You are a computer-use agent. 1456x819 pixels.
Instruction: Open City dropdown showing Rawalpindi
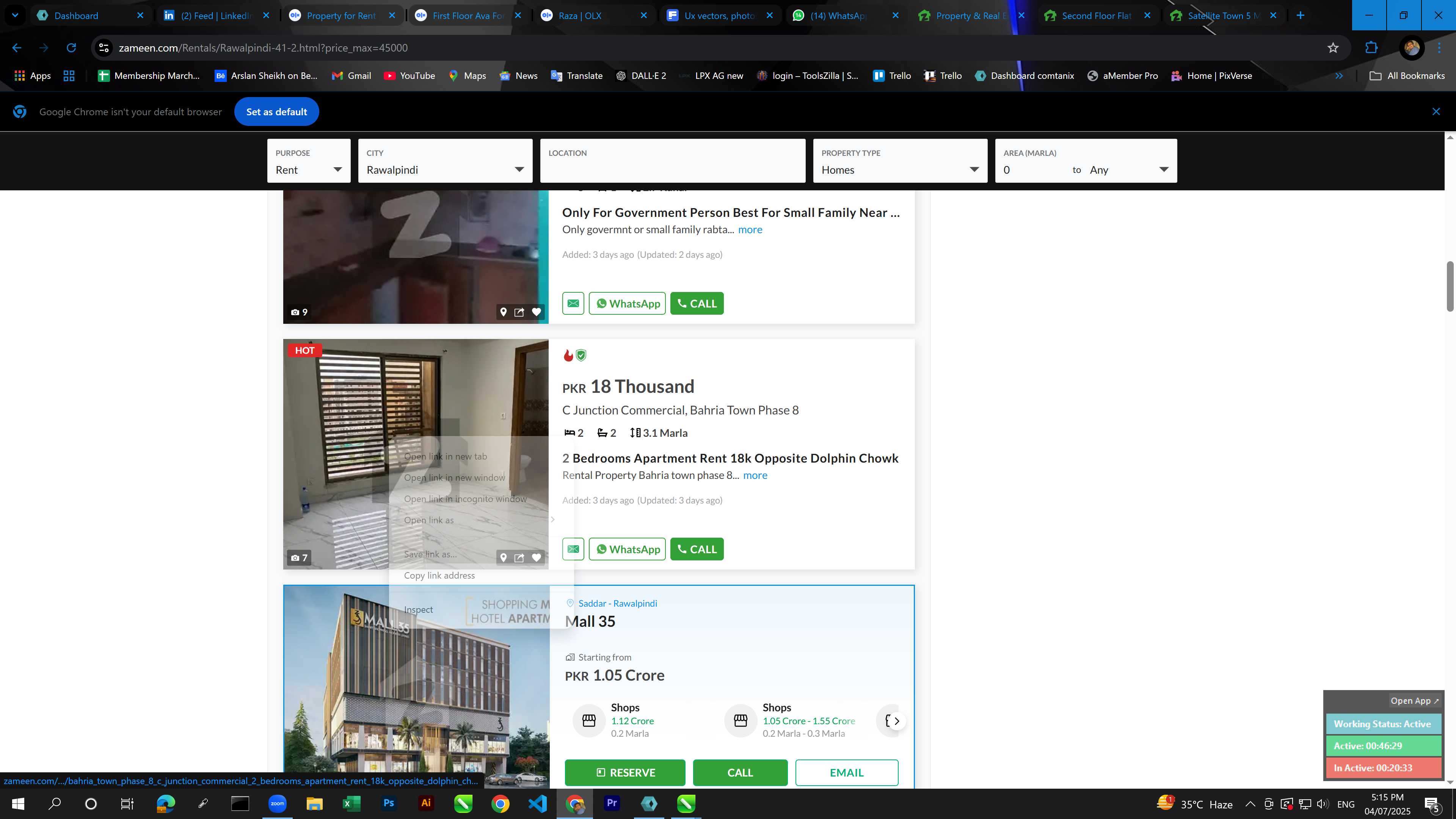pyautogui.click(x=445, y=161)
